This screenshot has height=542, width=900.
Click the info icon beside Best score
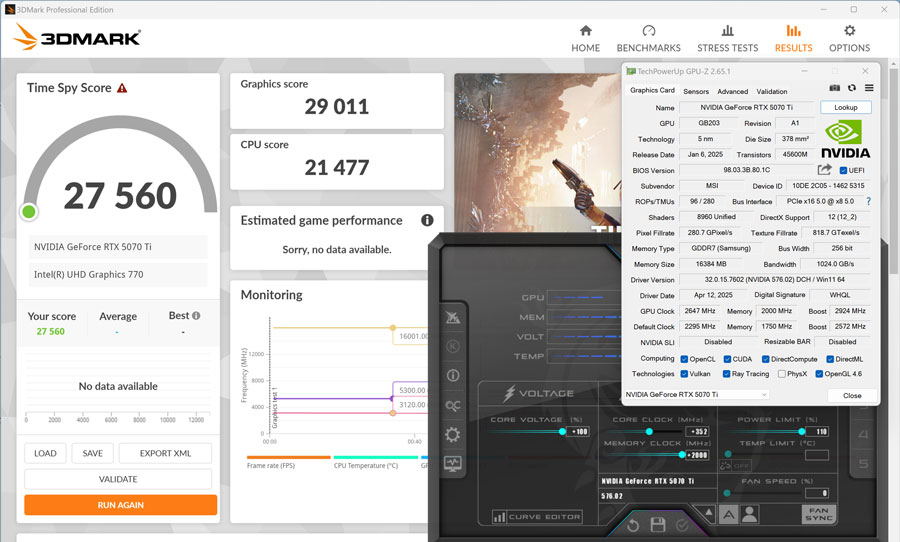[196, 315]
